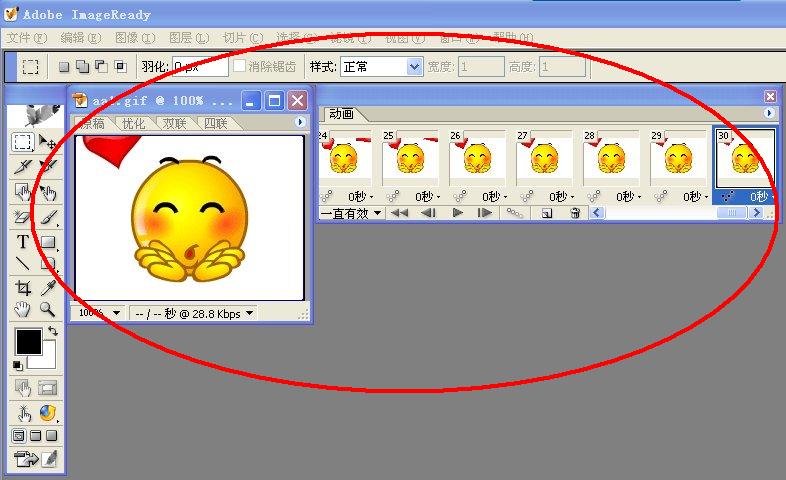Click the Preview Document hand icon

(23, 414)
